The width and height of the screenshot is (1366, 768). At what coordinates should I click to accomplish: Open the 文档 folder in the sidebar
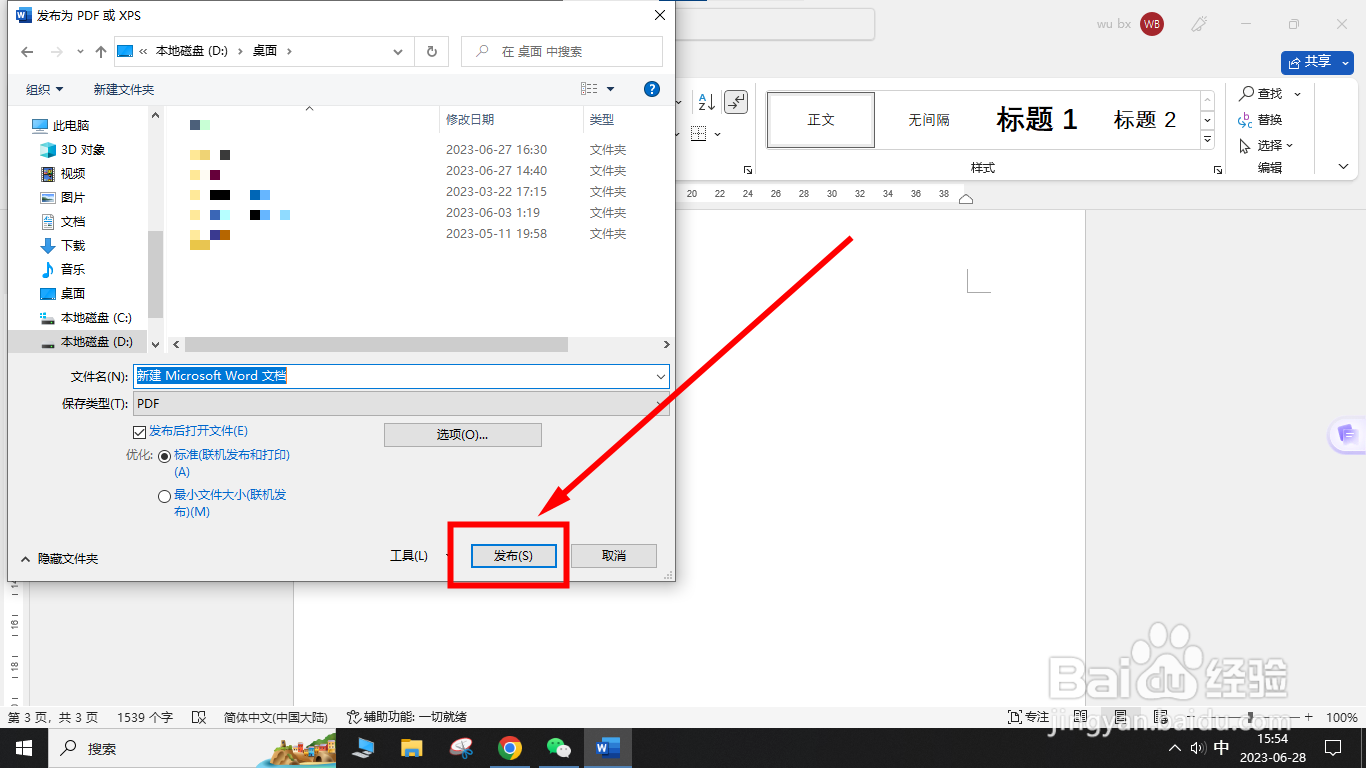pos(73,222)
